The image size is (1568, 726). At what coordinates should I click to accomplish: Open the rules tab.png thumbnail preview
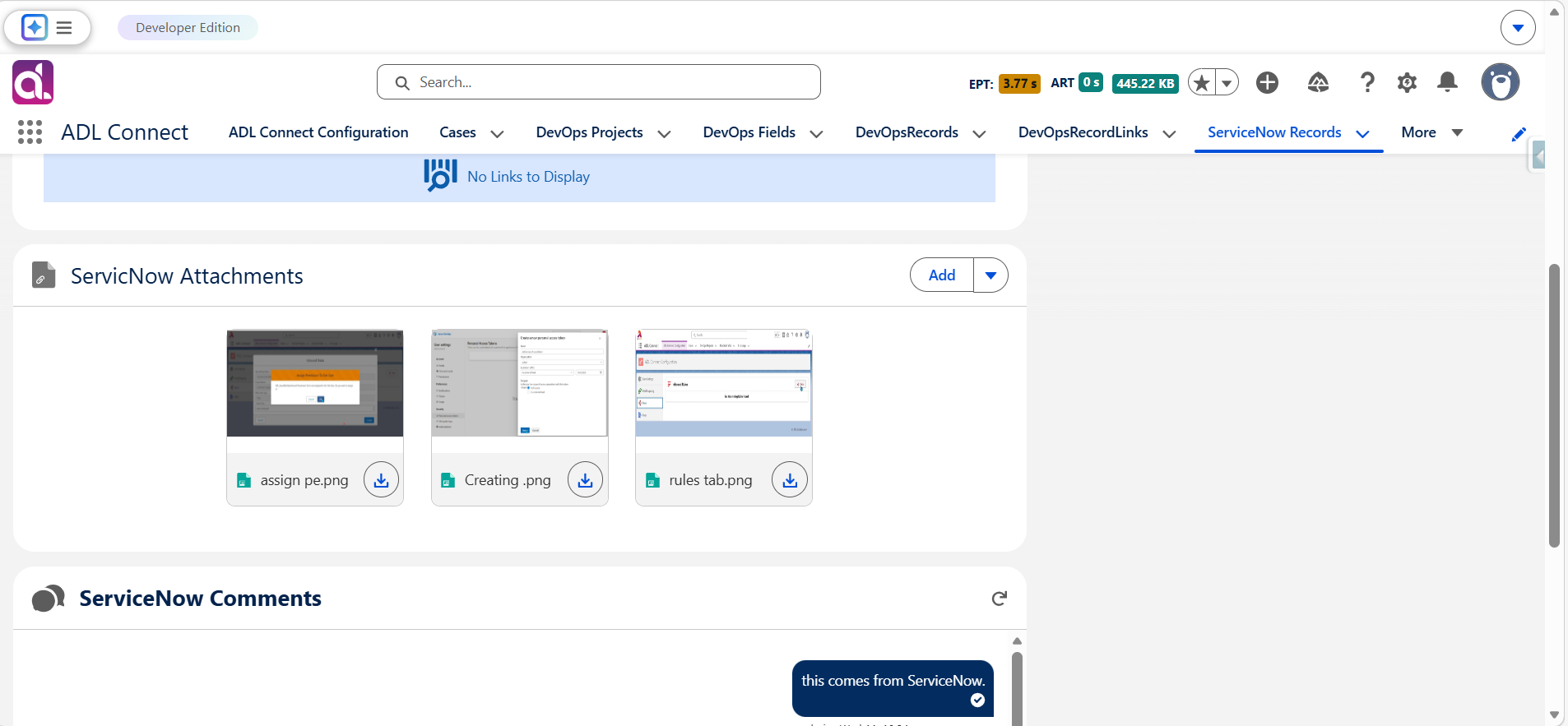tap(724, 383)
